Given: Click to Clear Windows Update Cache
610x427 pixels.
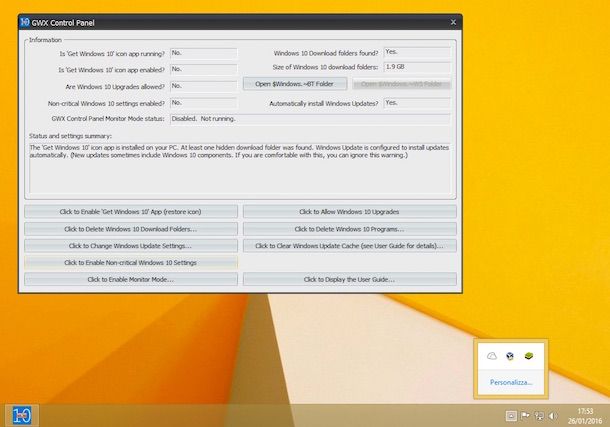Looking at the screenshot, I should 349,245.
